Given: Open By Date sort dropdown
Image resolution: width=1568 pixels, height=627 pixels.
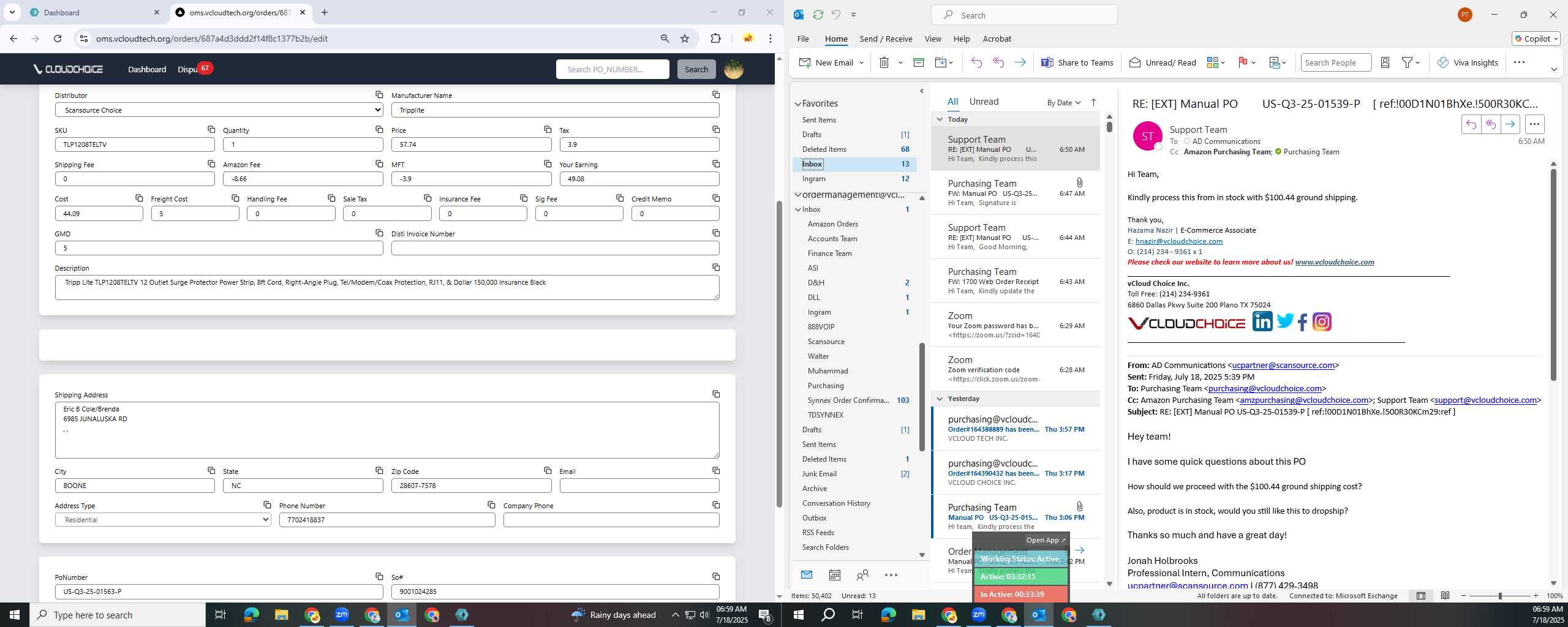Looking at the screenshot, I should pos(1063,102).
